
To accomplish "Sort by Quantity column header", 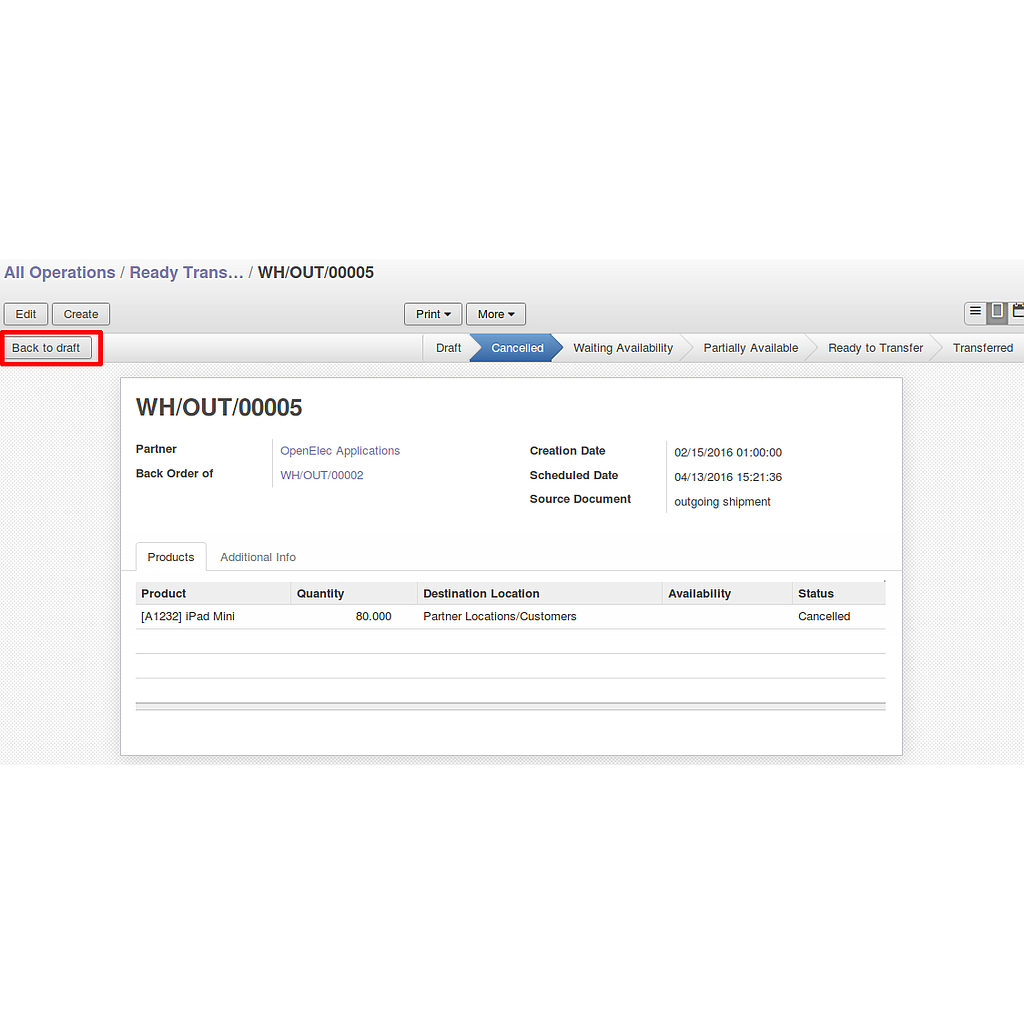I will pos(321,594).
